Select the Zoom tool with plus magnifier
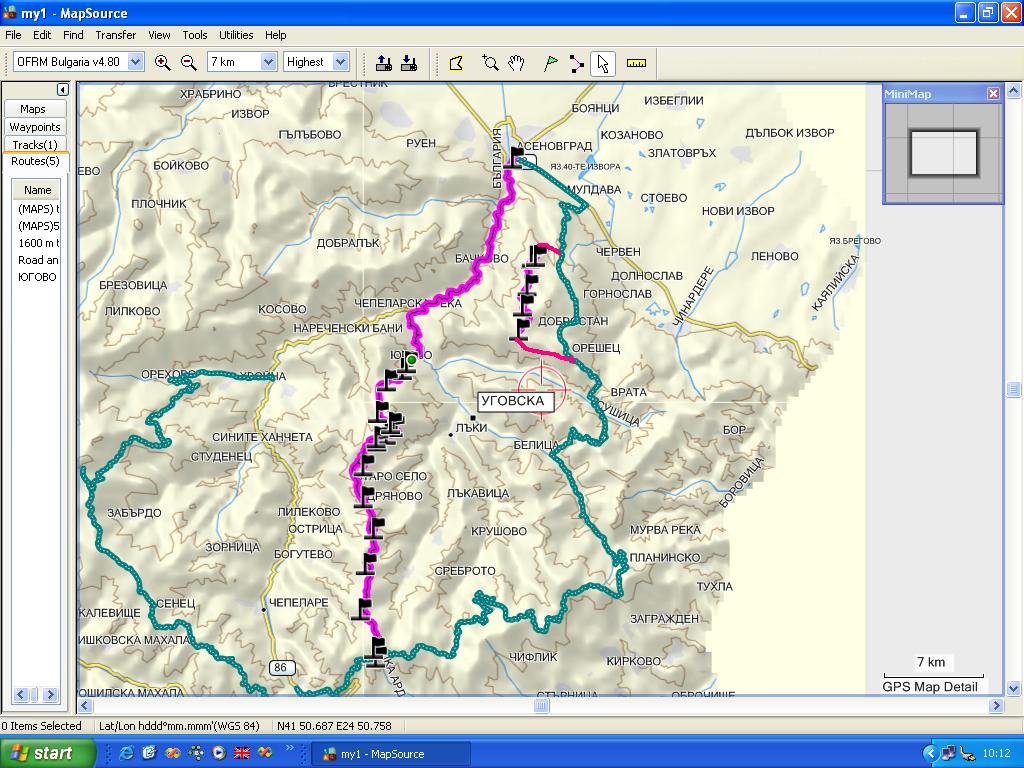Screen dimensions: 1024x768 click(490, 63)
